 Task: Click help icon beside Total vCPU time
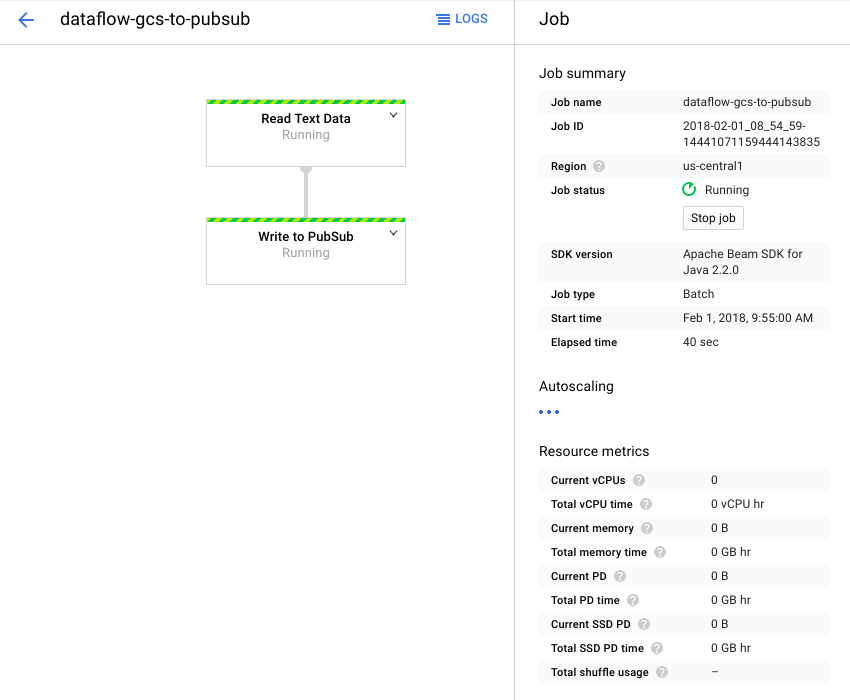(x=646, y=504)
